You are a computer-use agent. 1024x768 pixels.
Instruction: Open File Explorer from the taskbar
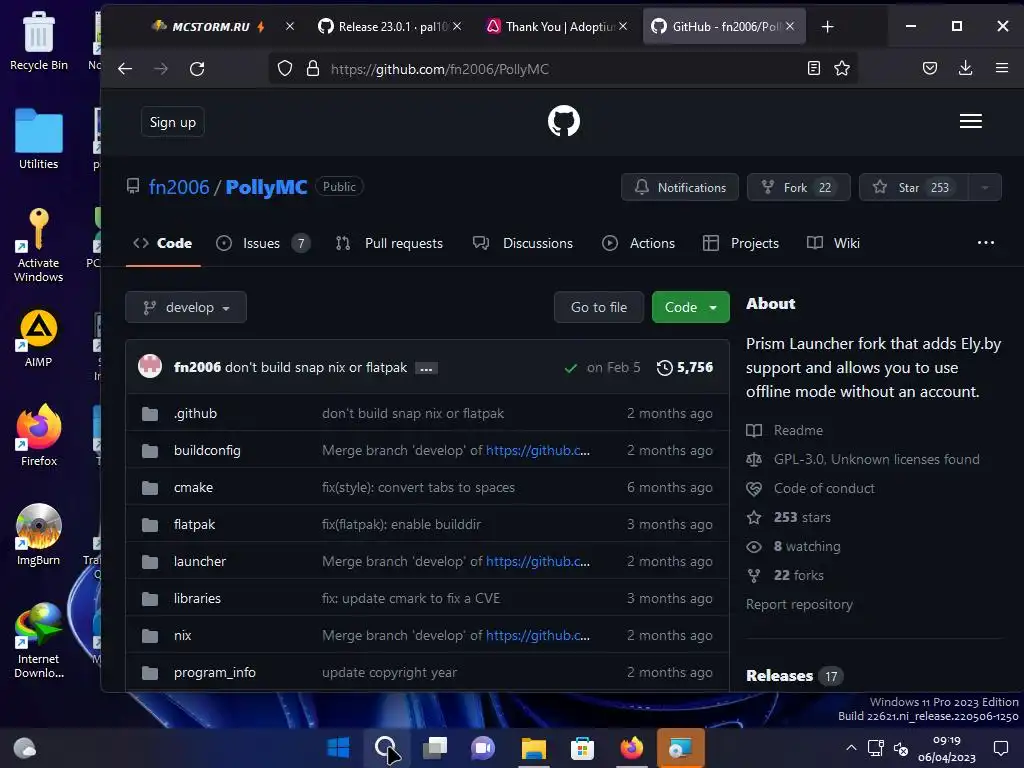(534, 748)
